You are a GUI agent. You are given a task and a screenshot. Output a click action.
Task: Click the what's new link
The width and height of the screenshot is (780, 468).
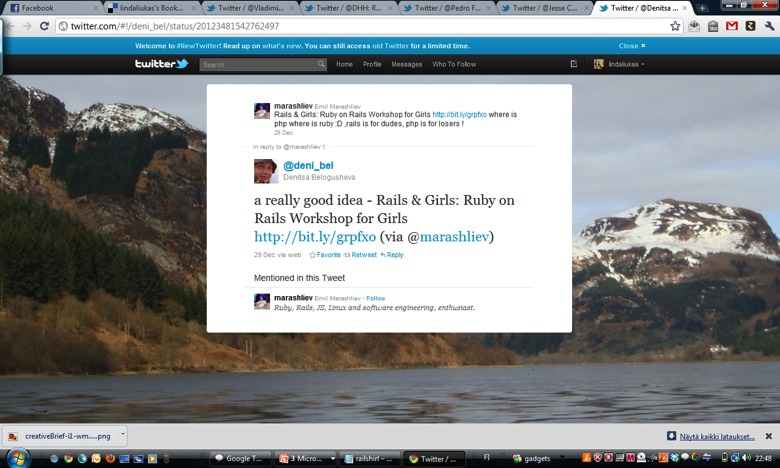point(282,46)
